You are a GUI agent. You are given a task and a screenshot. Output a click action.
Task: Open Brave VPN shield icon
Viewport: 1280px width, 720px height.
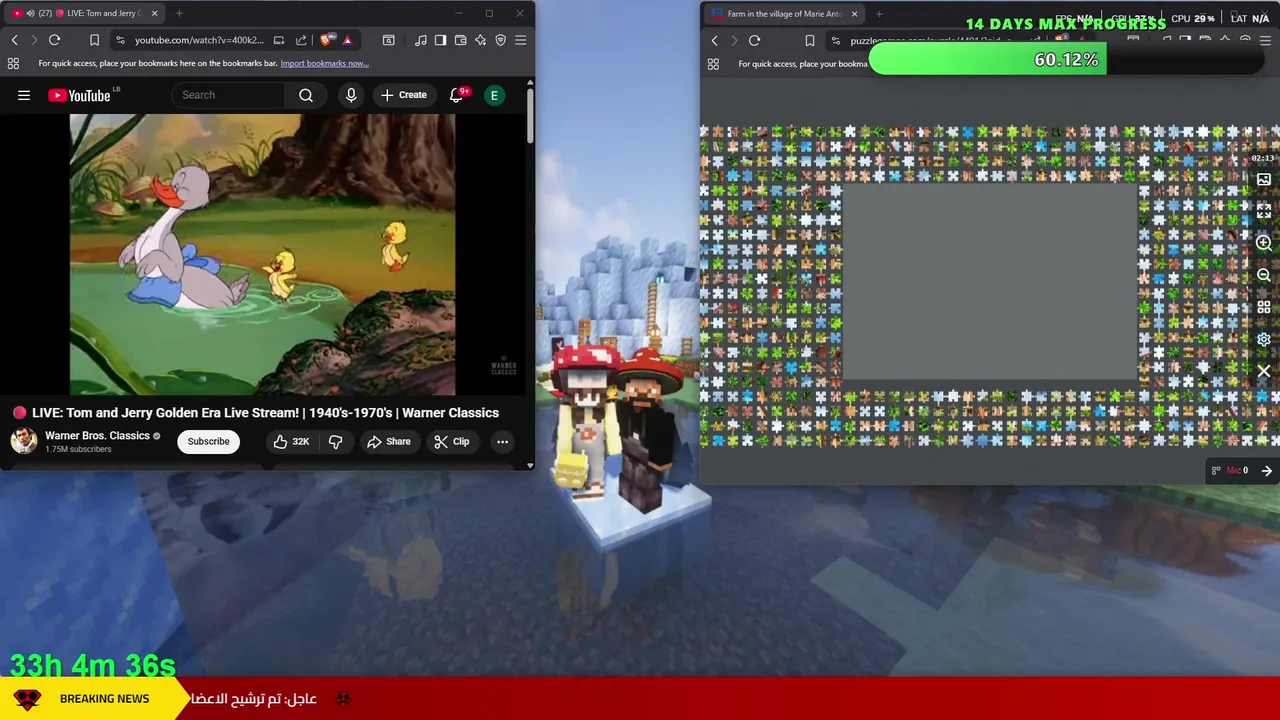pyautogui.click(x=501, y=40)
